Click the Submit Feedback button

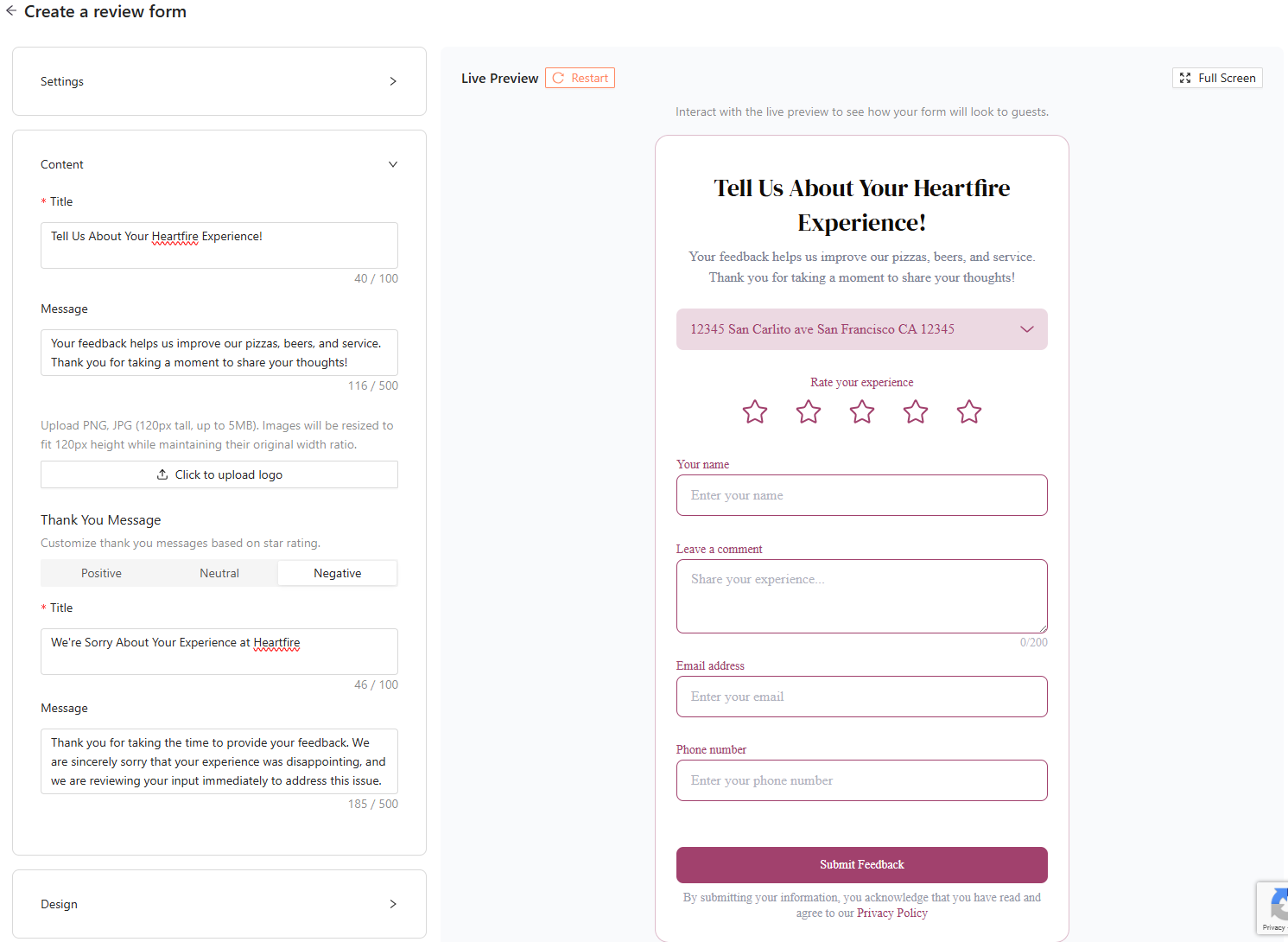[x=861, y=864]
